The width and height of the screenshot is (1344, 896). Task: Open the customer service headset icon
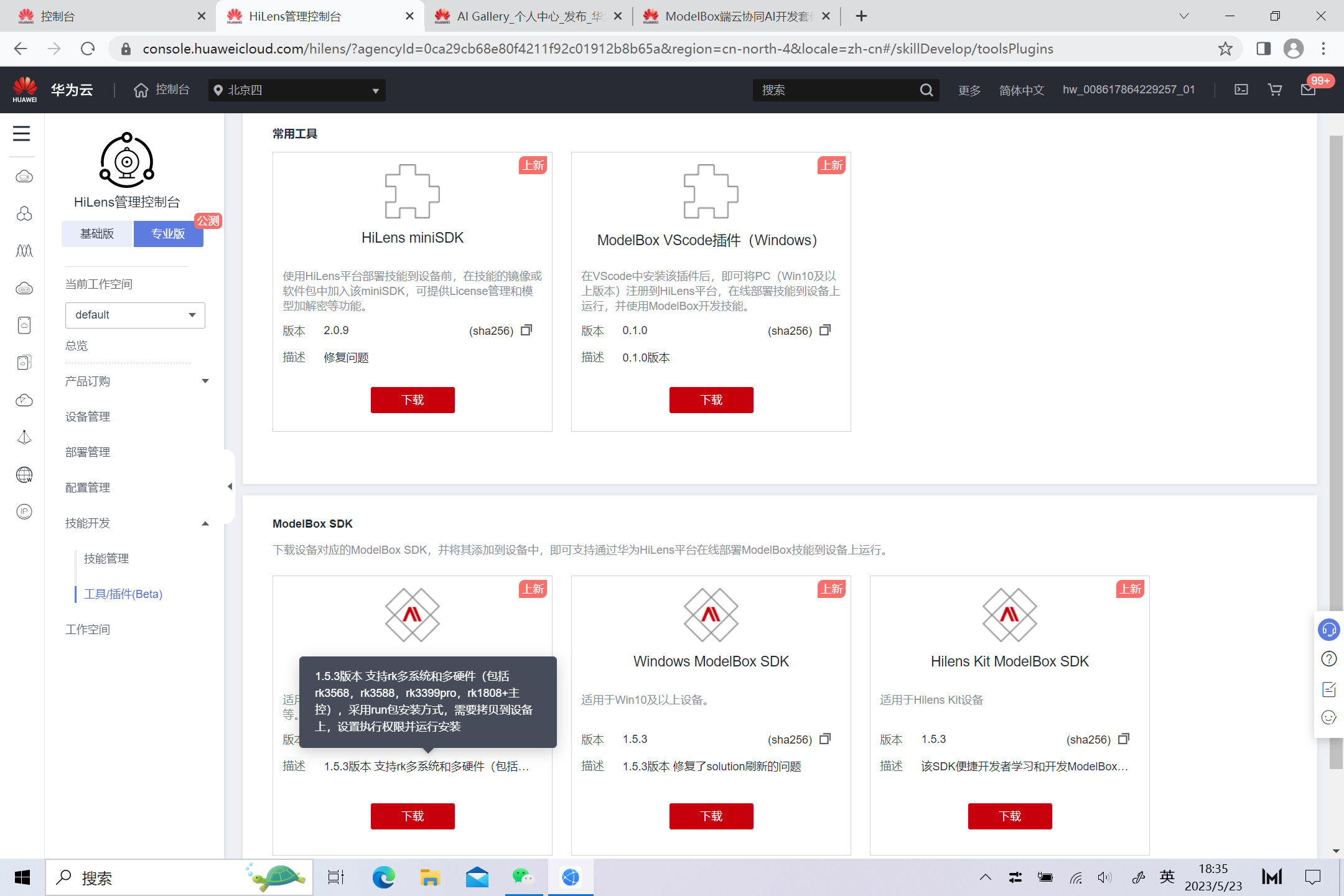point(1328,630)
